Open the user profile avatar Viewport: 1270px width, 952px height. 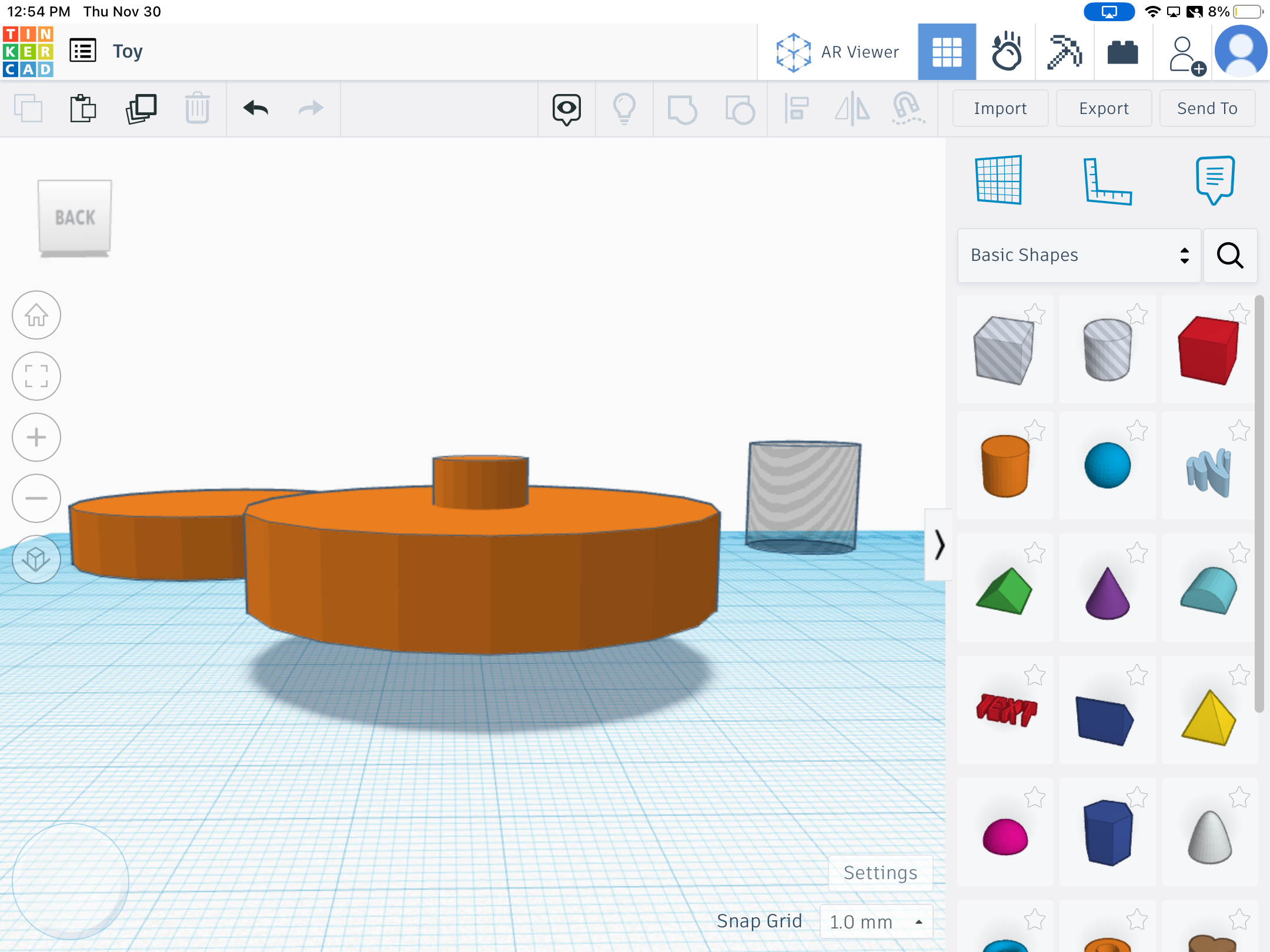pyautogui.click(x=1241, y=52)
